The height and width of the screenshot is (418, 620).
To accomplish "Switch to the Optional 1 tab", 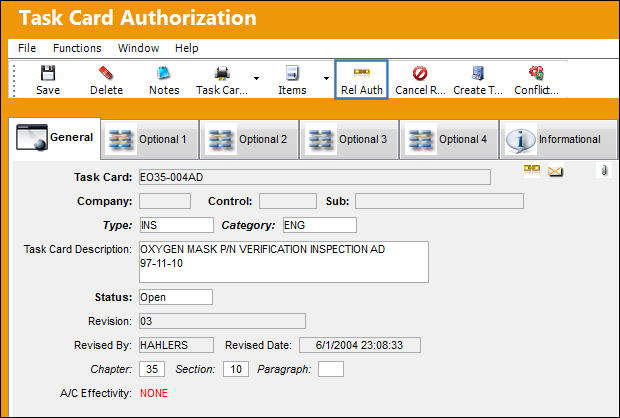I will click(149, 139).
